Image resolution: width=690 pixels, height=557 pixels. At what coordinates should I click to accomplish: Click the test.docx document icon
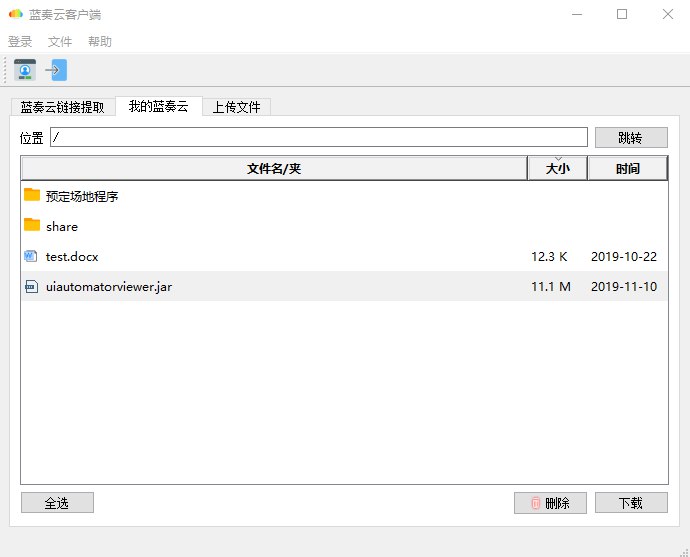tap(30, 256)
